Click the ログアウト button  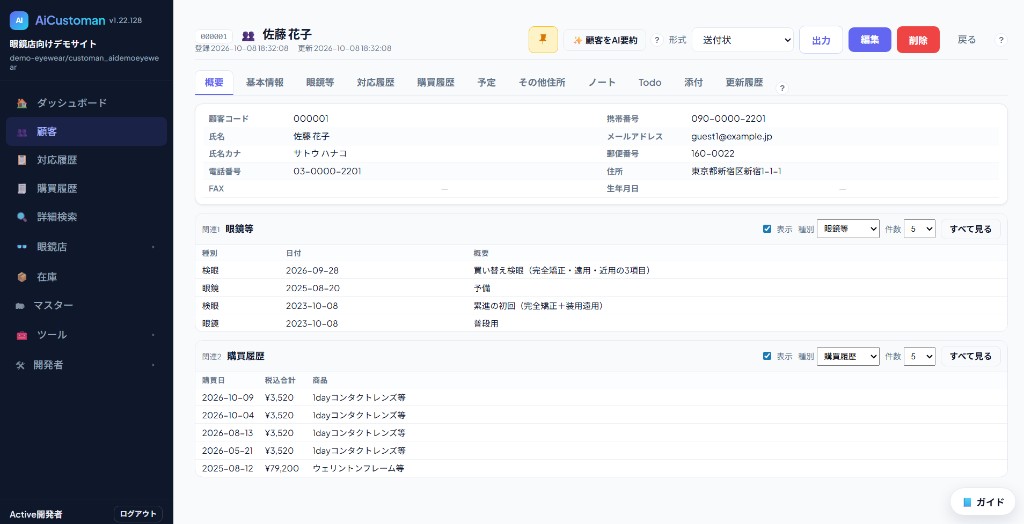click(138, 514)
